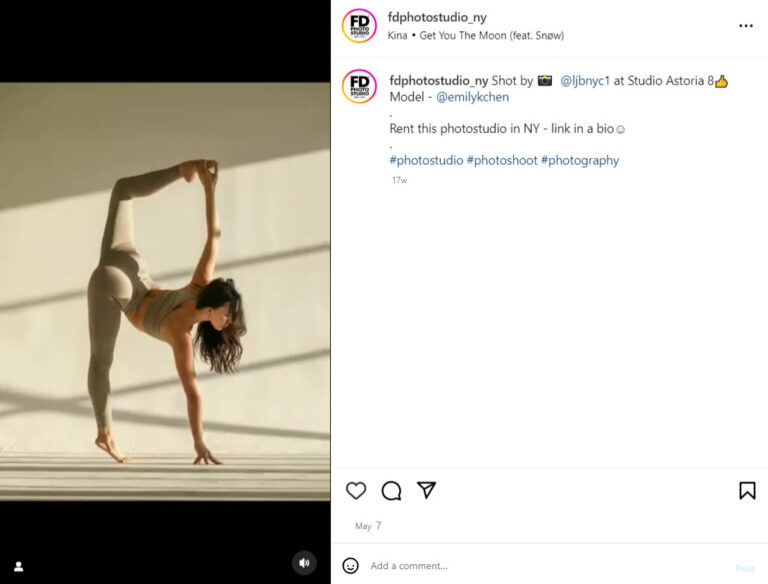Like the post with the heart icon
The width and height of the screenshot is (768, 584).
tap(356, 490)
